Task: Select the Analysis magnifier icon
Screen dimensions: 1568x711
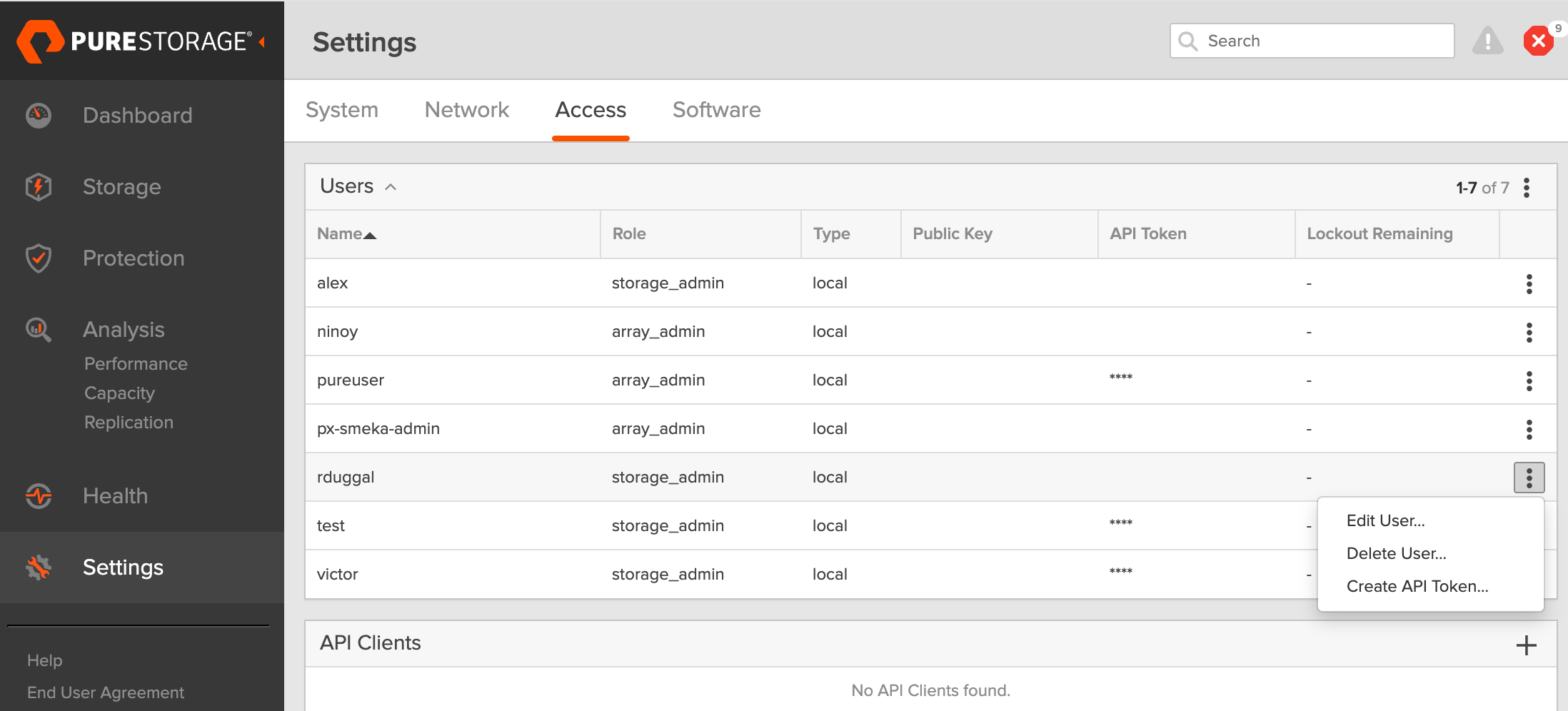Action: pyautogui.click(x=37, y=329)
